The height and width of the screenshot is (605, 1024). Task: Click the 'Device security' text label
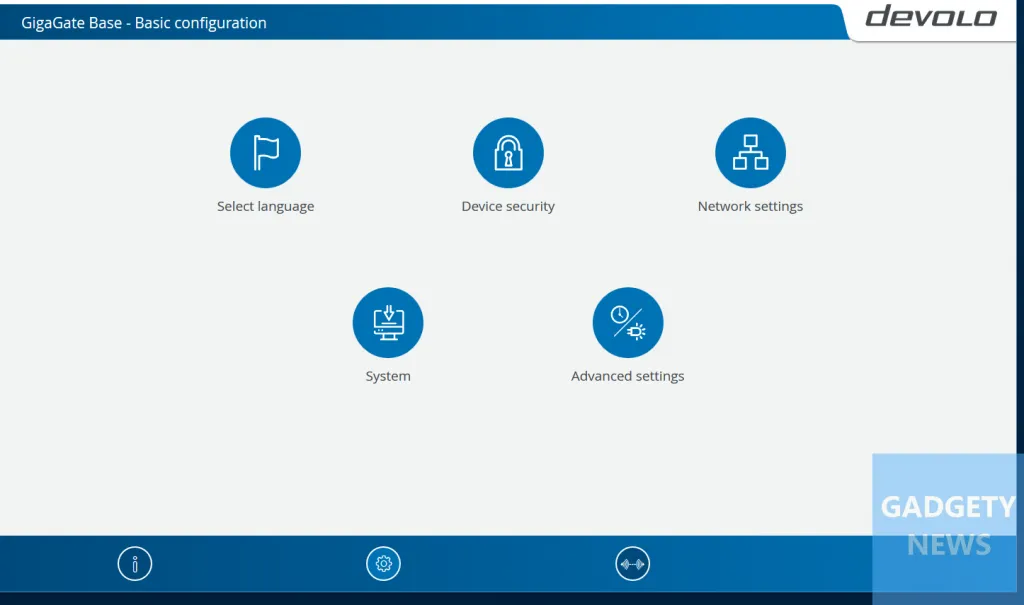point(508,206)
